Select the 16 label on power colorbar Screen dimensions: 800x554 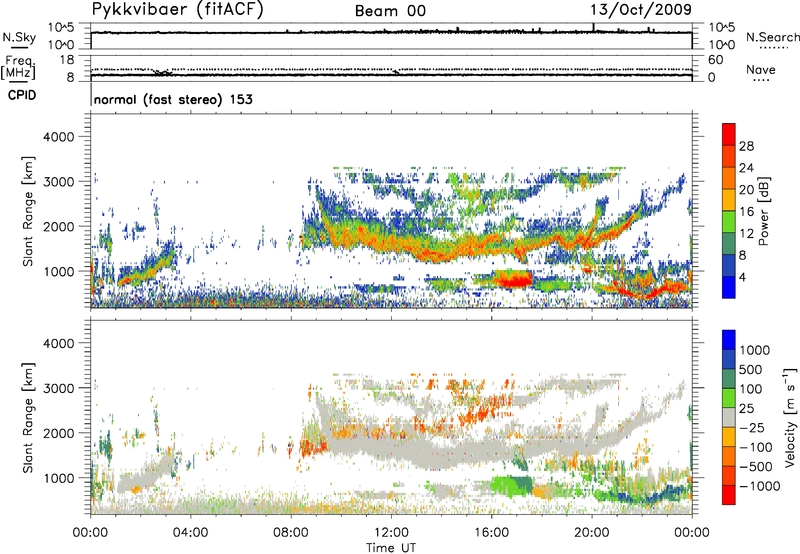point(746,212)
